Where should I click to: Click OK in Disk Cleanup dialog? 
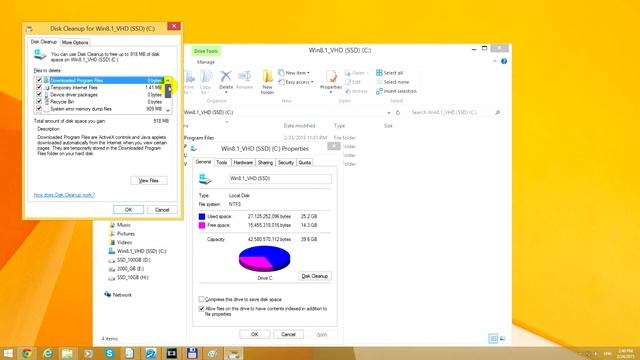(x=128, y=209)
